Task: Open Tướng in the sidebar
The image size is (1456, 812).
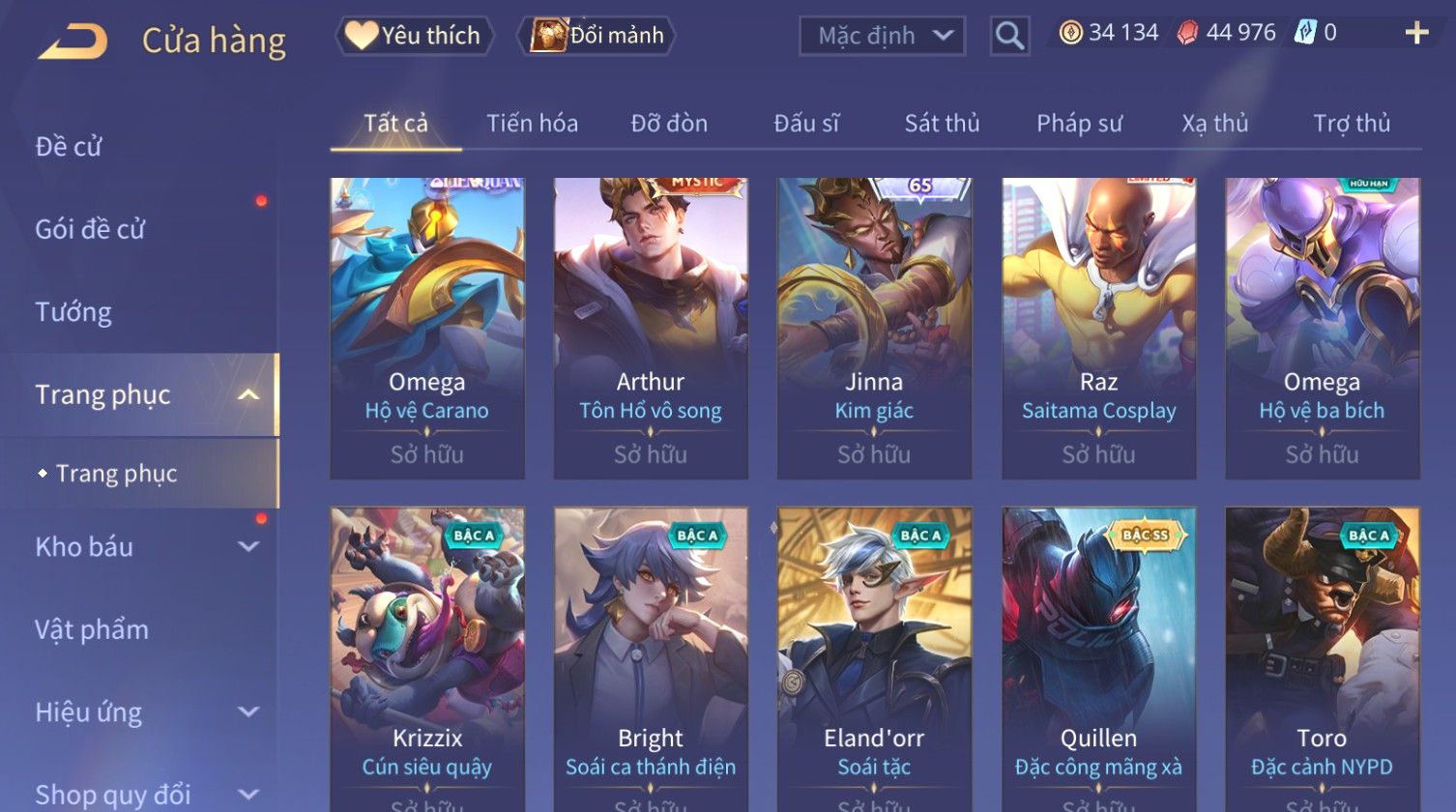Action: 73,312
